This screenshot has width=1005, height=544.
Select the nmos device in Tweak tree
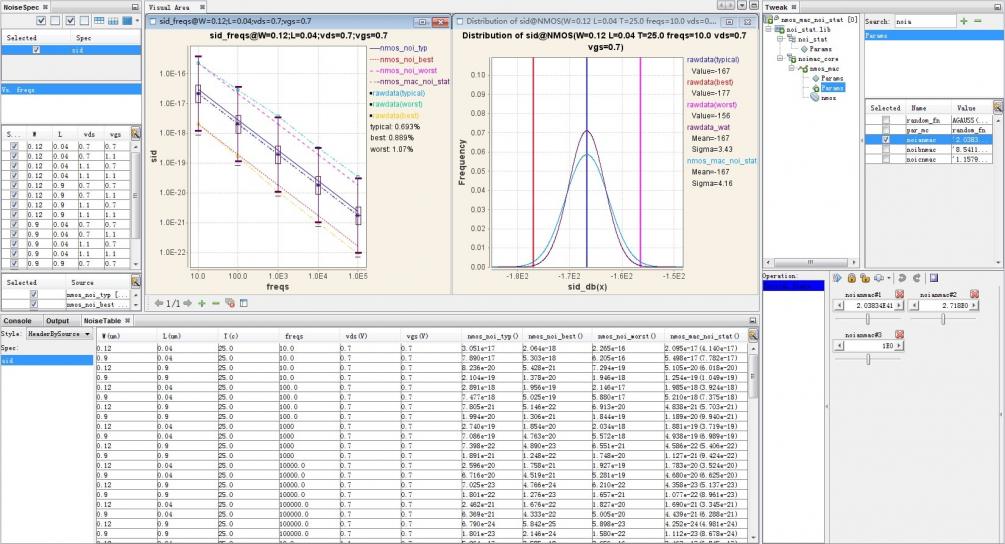827,97
